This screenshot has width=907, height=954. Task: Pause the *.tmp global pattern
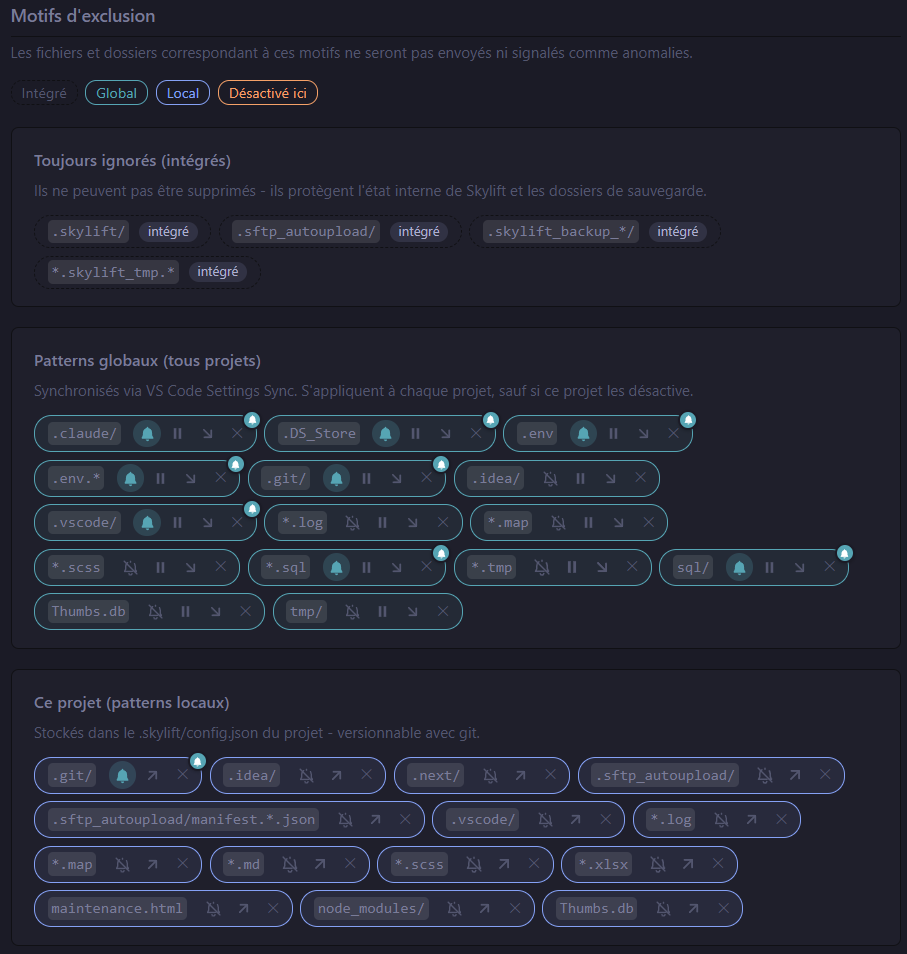click(x=572, y=568)
